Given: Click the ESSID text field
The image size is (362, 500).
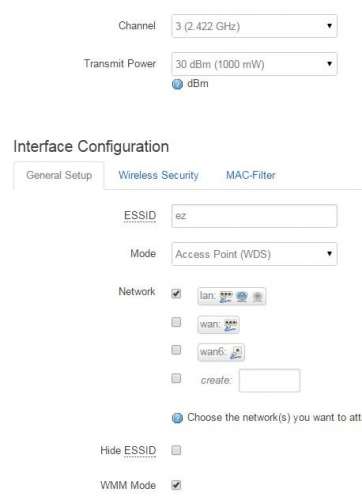Looking at the screenshot, I should (x=254, y=216).
